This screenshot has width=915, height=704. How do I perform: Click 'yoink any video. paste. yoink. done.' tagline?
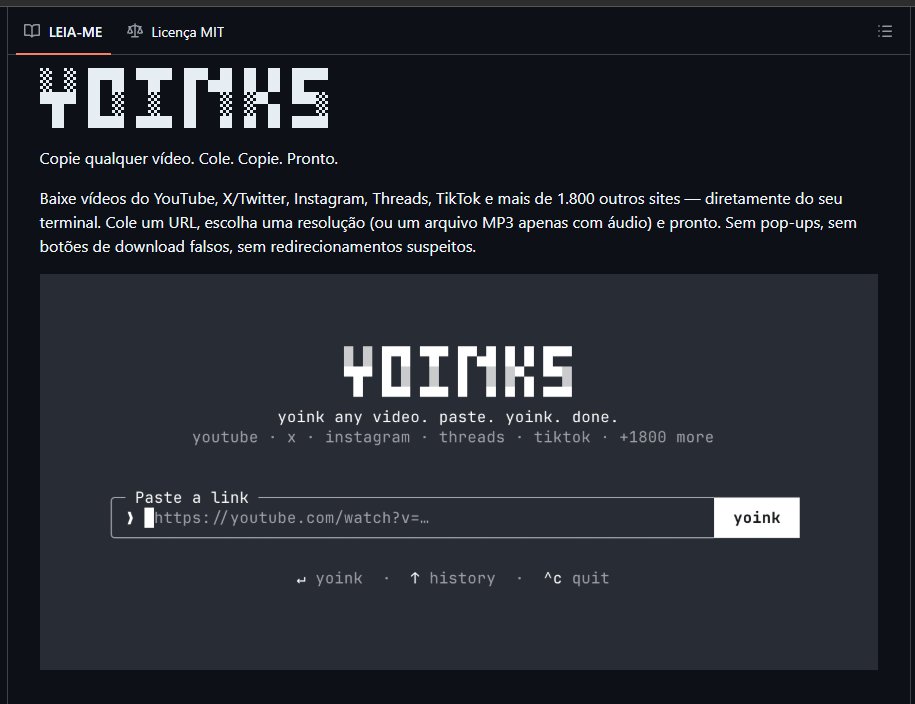pyautogui.click(x=448, y=417)
